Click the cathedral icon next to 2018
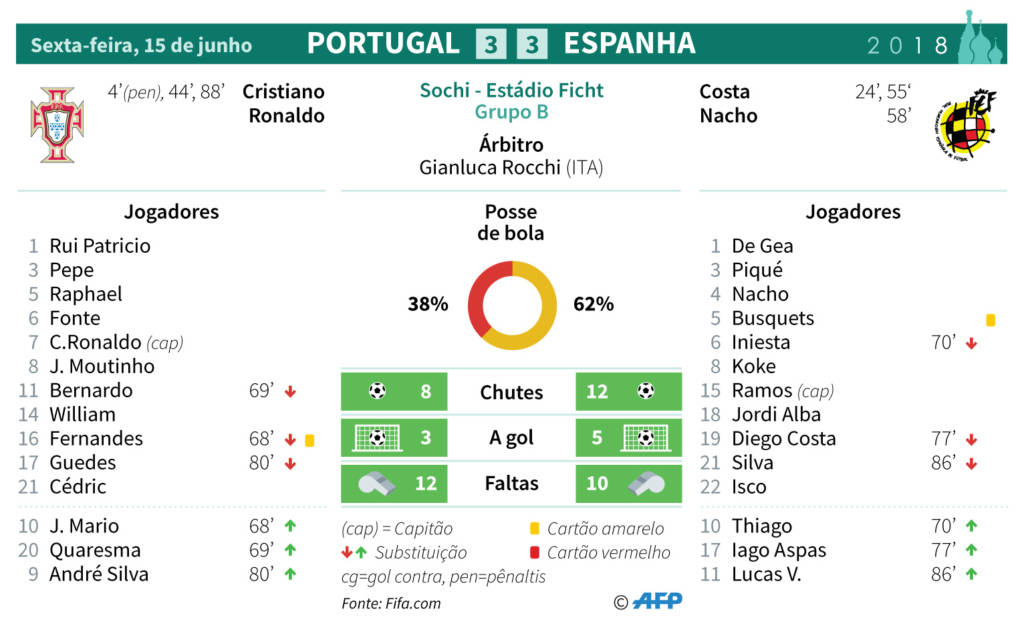The image size is (1024, 626). click(979, 38)
